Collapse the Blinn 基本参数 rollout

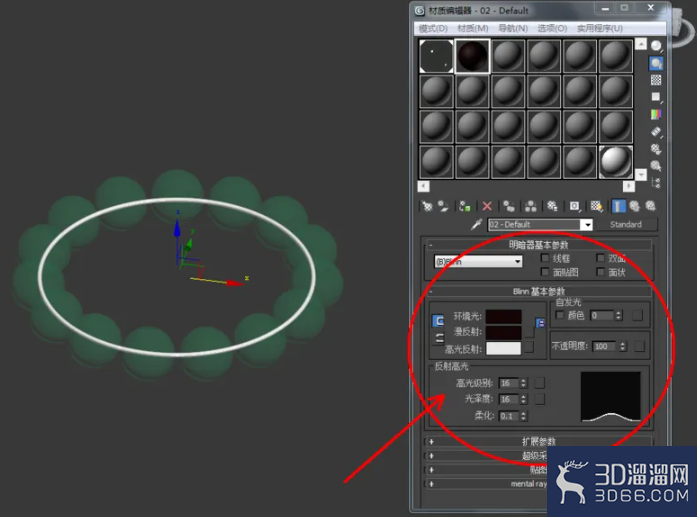click(x=539, y=291)
